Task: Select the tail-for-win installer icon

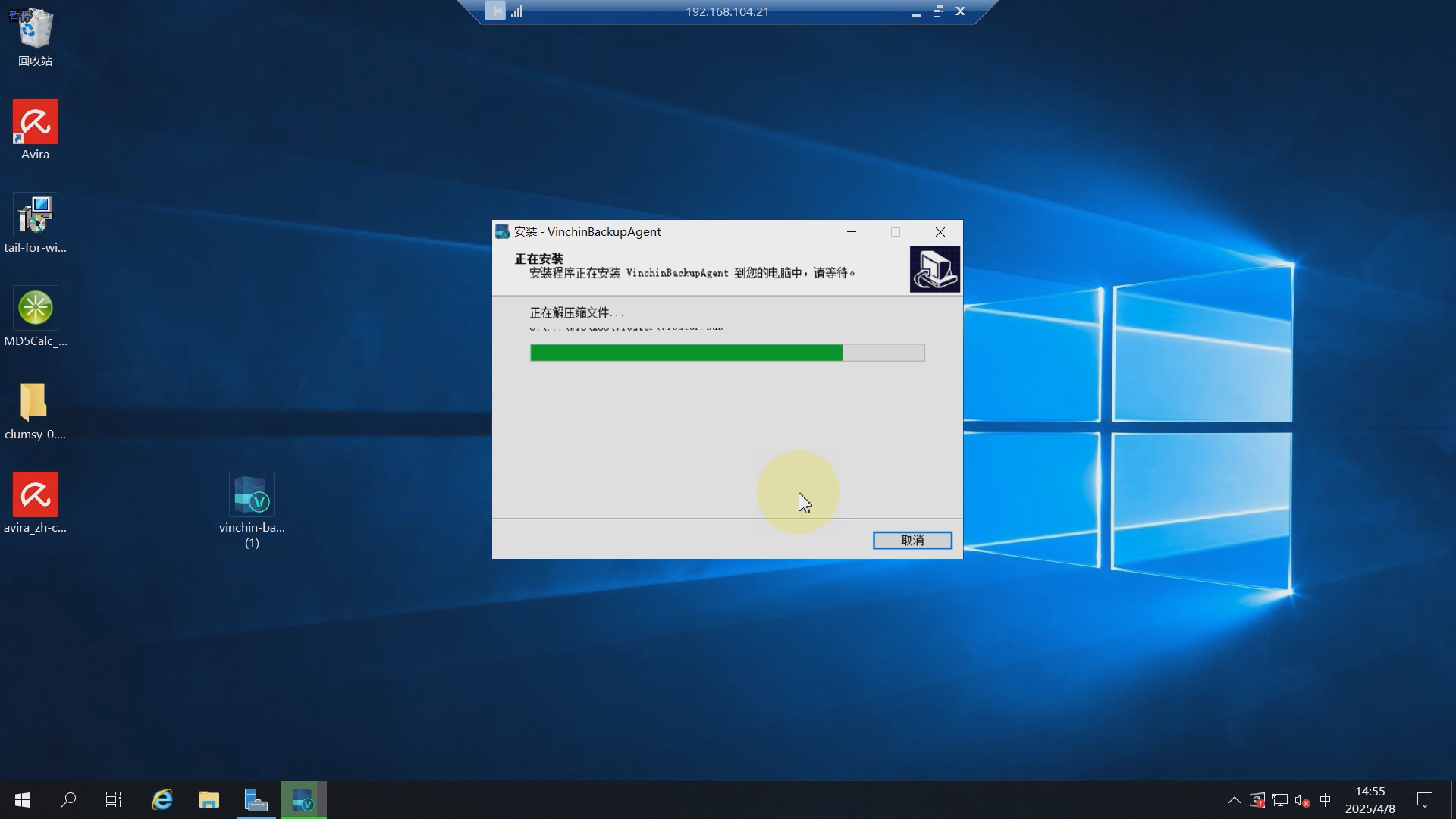Action: point(35,216)
